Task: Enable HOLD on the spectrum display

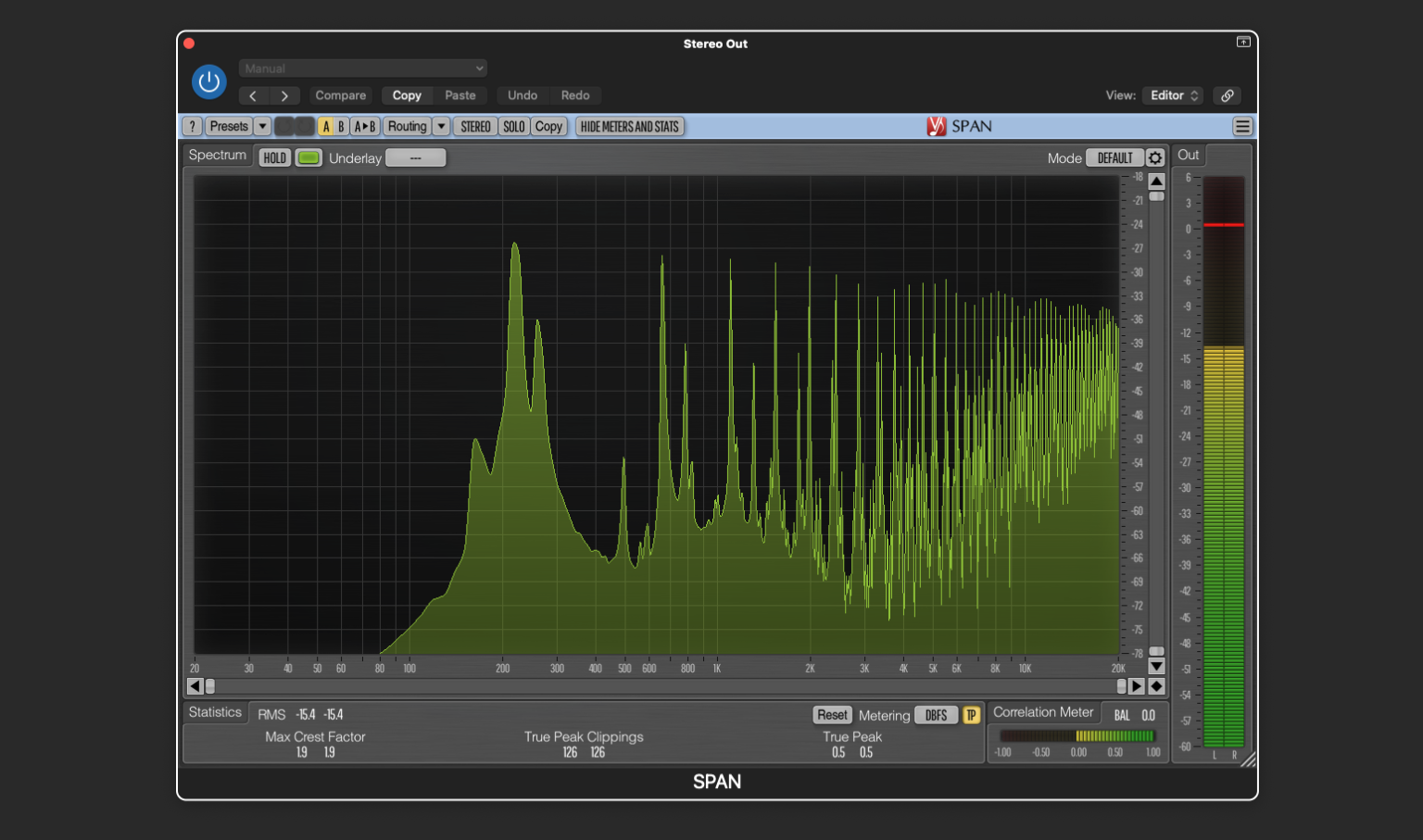Action: pos(274,157)
